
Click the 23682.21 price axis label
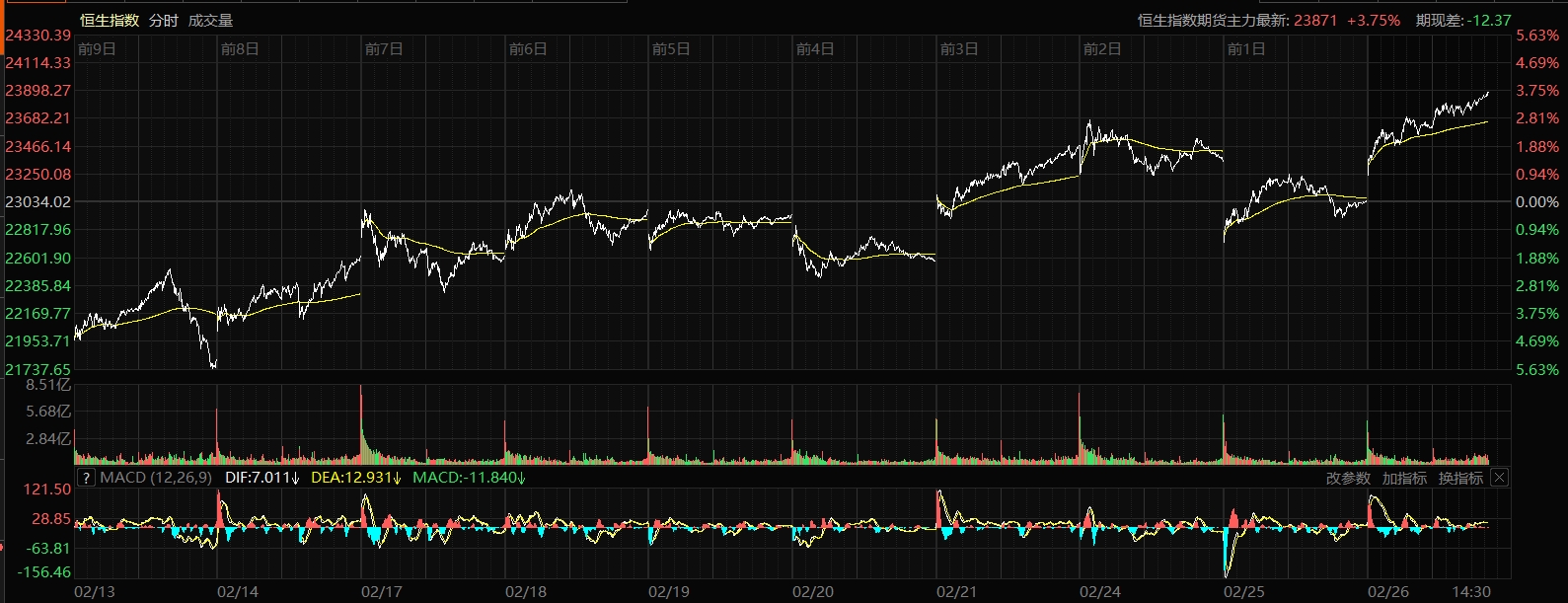tap(38, 117)
